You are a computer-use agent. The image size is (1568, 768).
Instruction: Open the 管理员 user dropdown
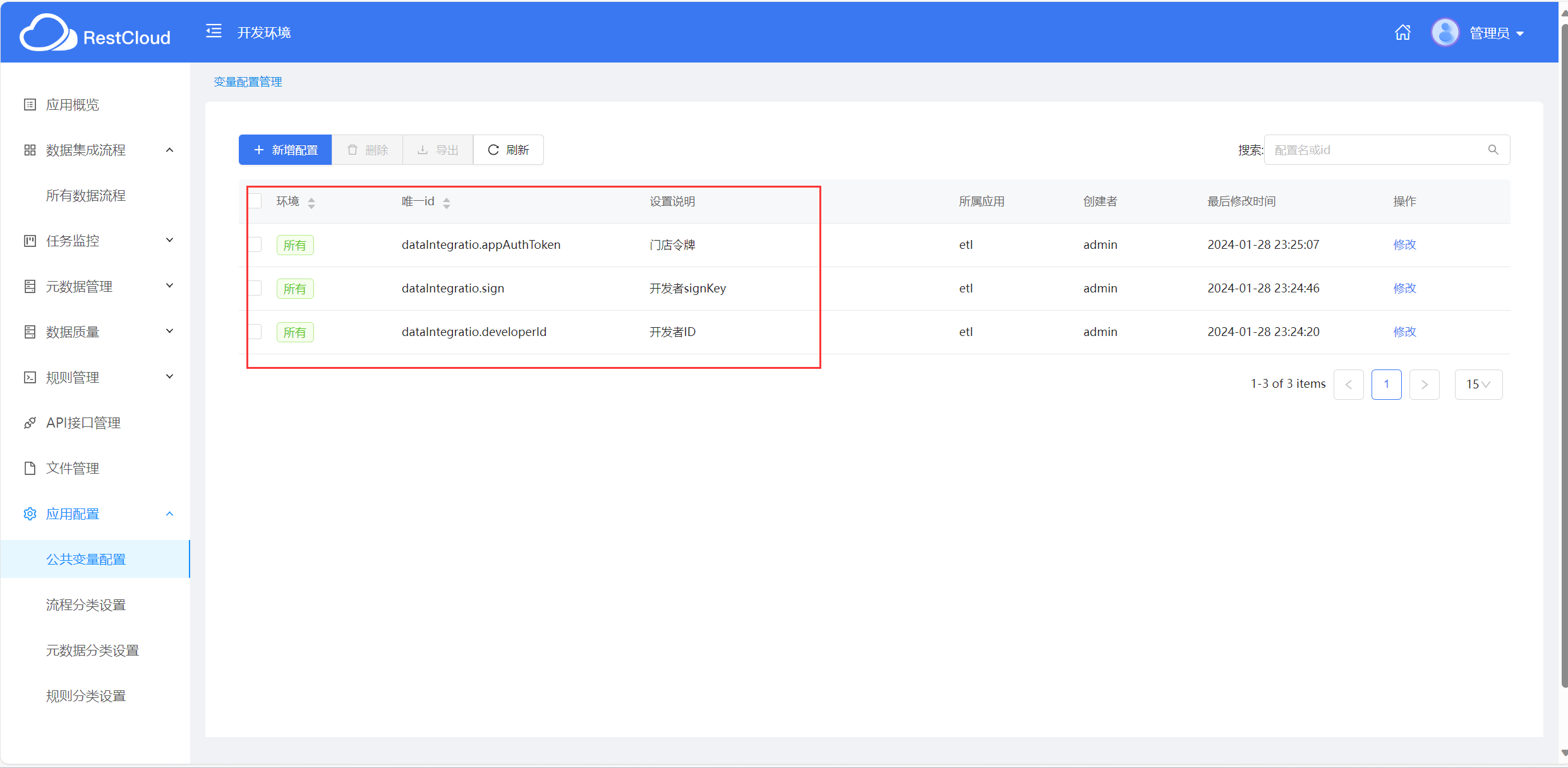pos(1497,33)
